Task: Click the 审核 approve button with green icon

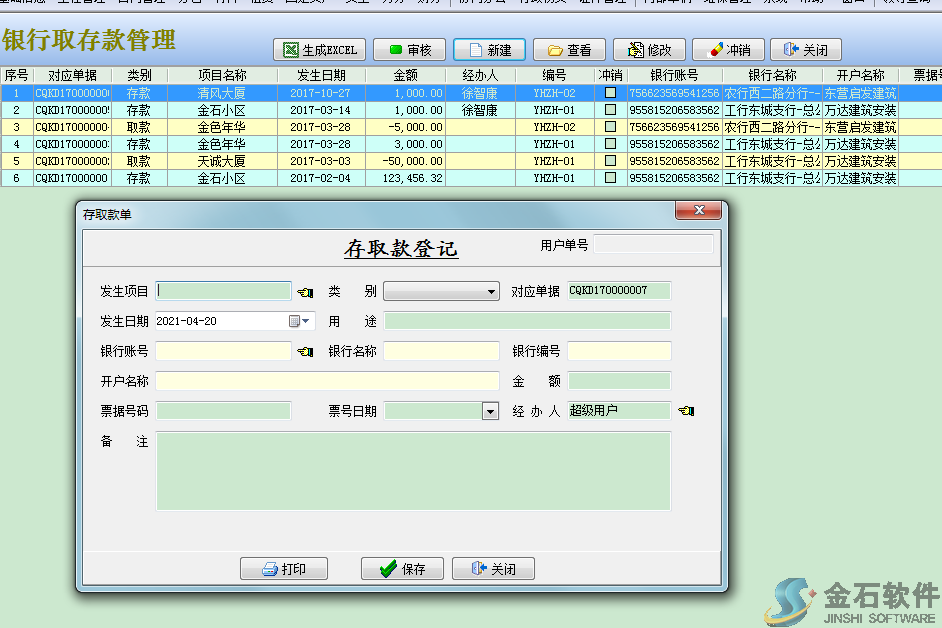Action: [x=409, y=50]
